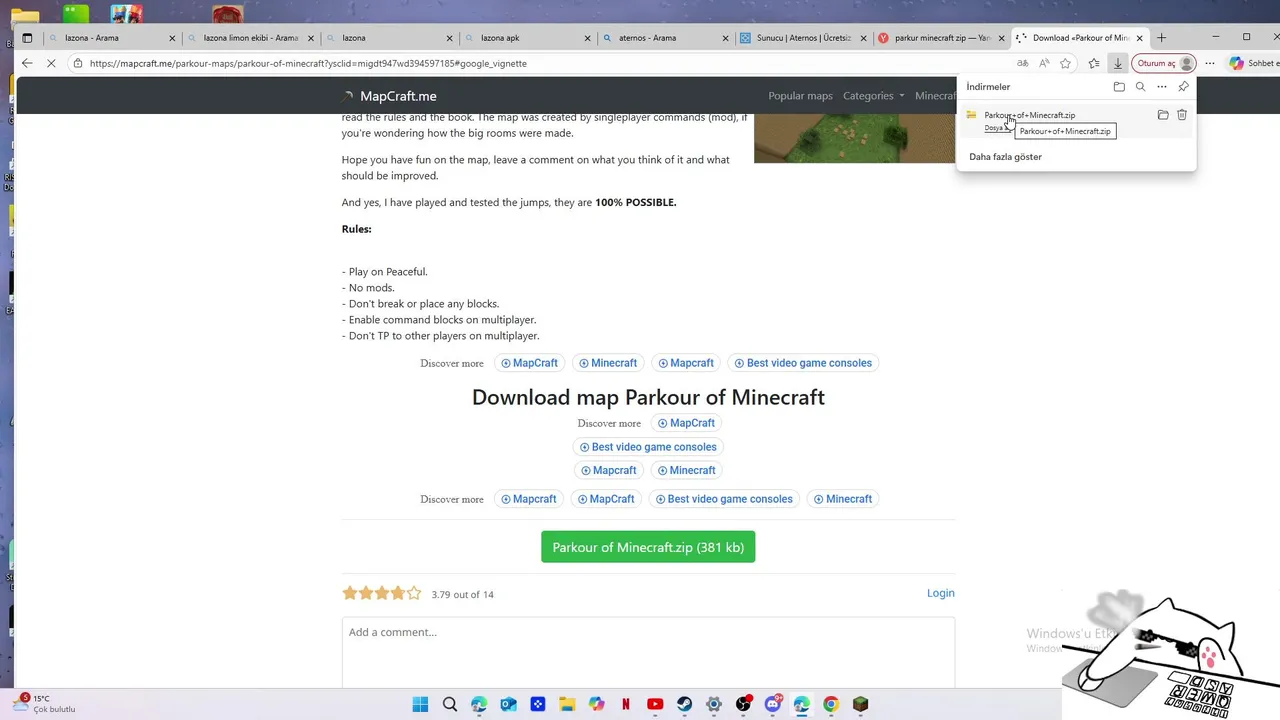Open Google Chrome from taskbar

point(831,704)
